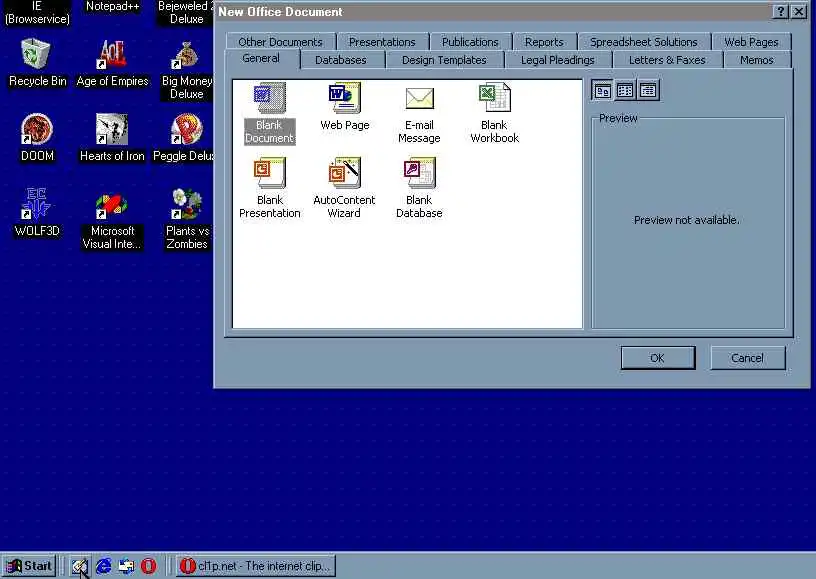The height and width of the screenshot is (579, 816).
Task: Open the Memos tab
Action: (757, 60)
